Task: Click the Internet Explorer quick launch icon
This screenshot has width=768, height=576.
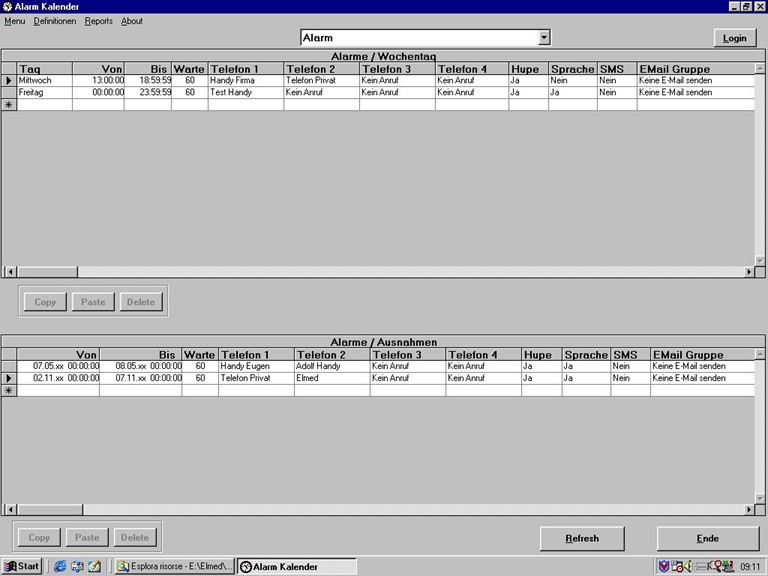Action: [x=59, y=566]
